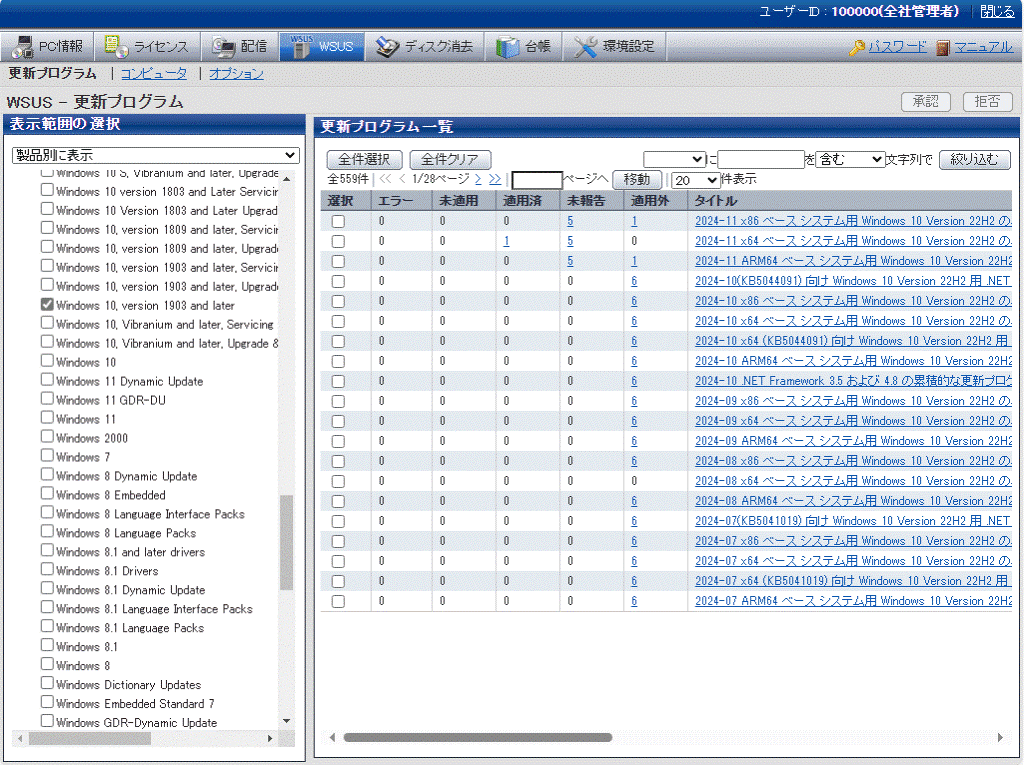The width and height of the screenshot is (1024, 765).
Task: Switch to the 環境設定 tab
Action: pyautogui.click(x=615, y=46)
